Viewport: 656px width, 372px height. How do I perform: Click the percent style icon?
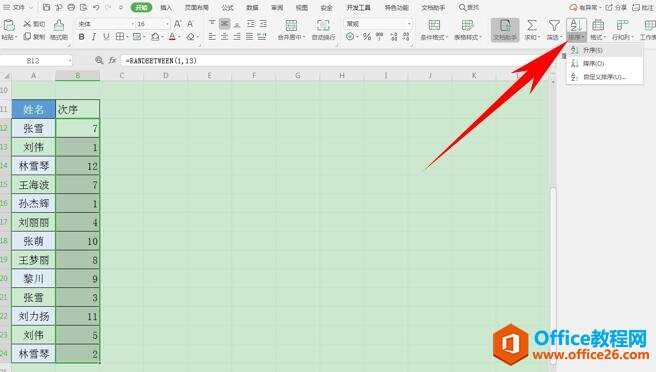pos(367,37)
